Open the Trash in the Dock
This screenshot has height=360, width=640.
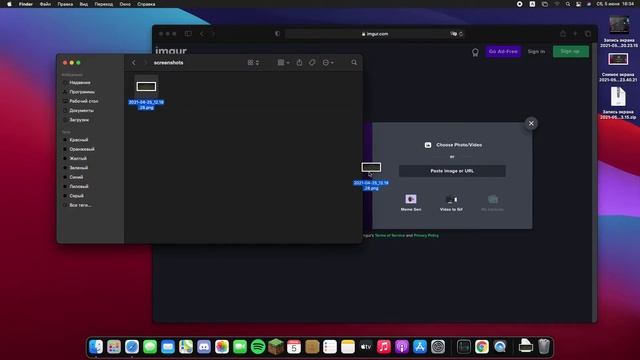544,347
